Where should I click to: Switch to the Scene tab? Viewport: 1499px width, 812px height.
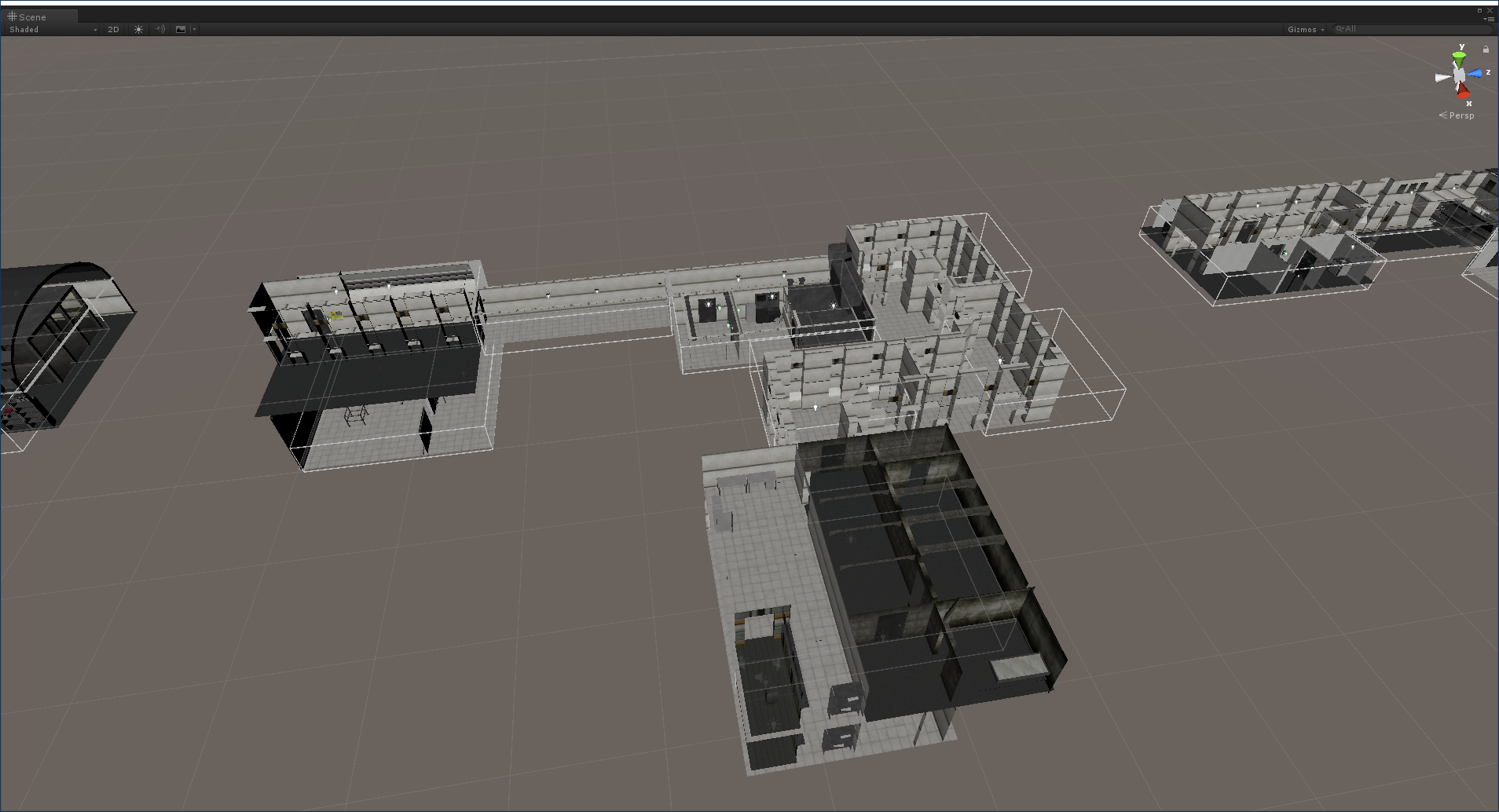click(x=39, y=16)
